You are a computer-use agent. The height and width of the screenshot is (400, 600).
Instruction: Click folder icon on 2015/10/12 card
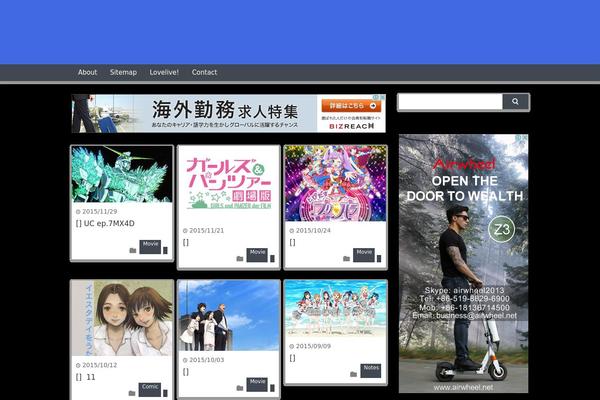132,393
